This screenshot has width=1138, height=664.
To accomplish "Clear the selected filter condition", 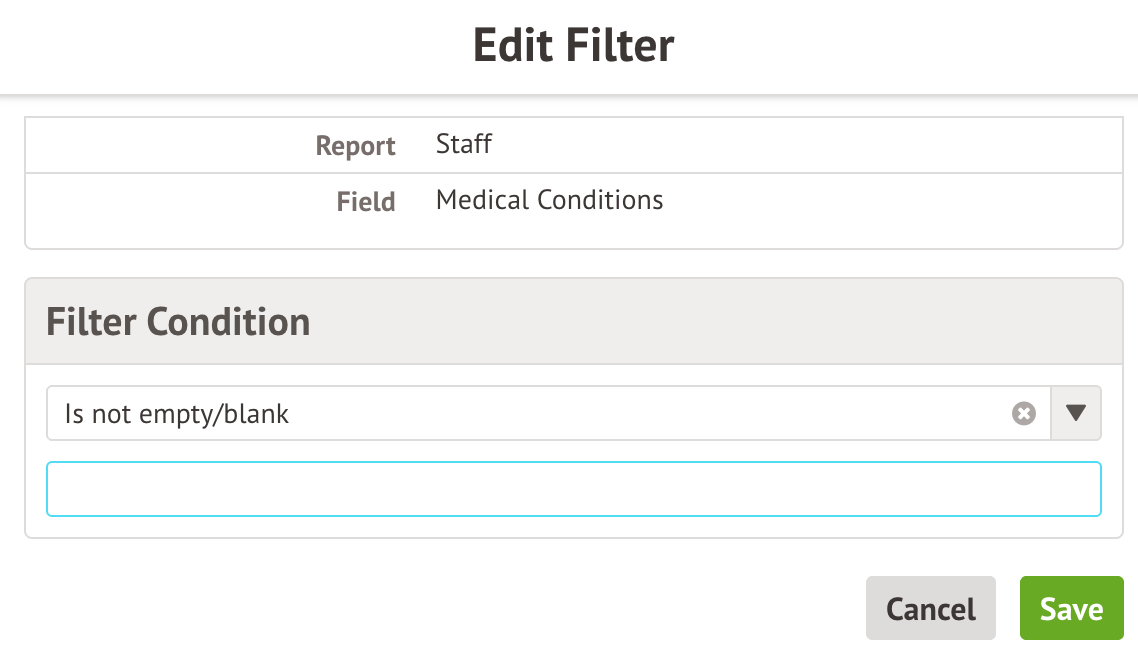I will click(x=1023, y=413).
